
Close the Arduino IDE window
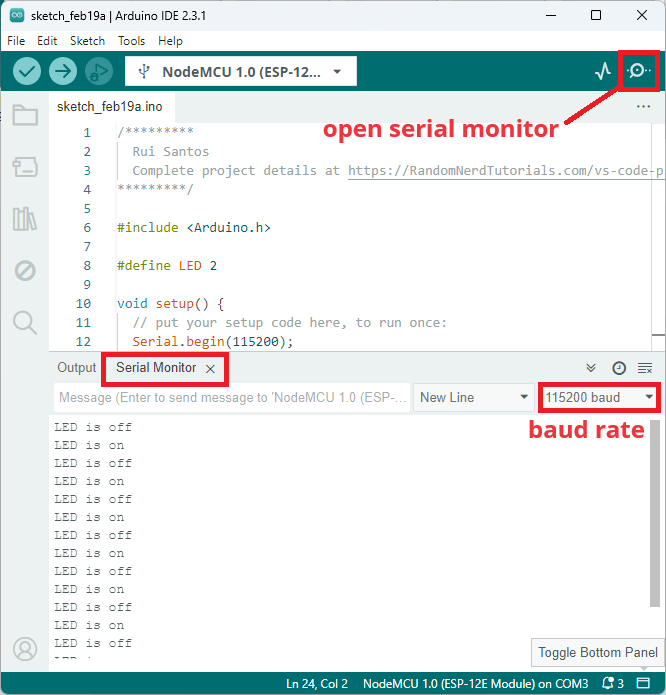pos(642,16)
